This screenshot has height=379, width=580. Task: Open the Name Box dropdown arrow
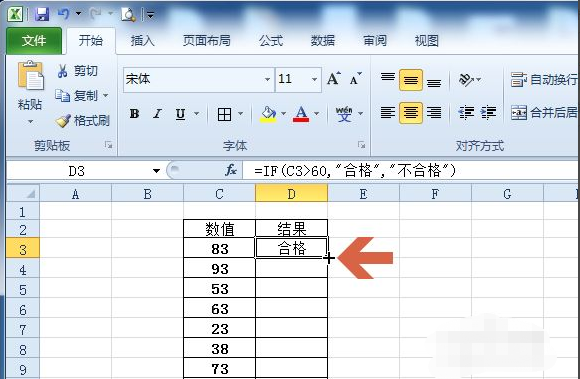click(156, 171)
